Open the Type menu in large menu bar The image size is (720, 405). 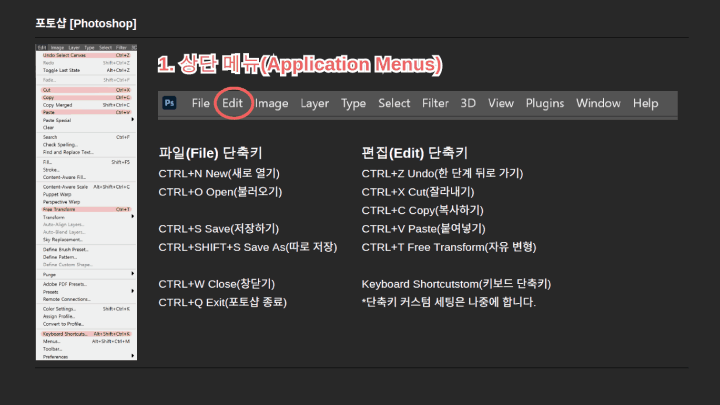tap(353, 104)
